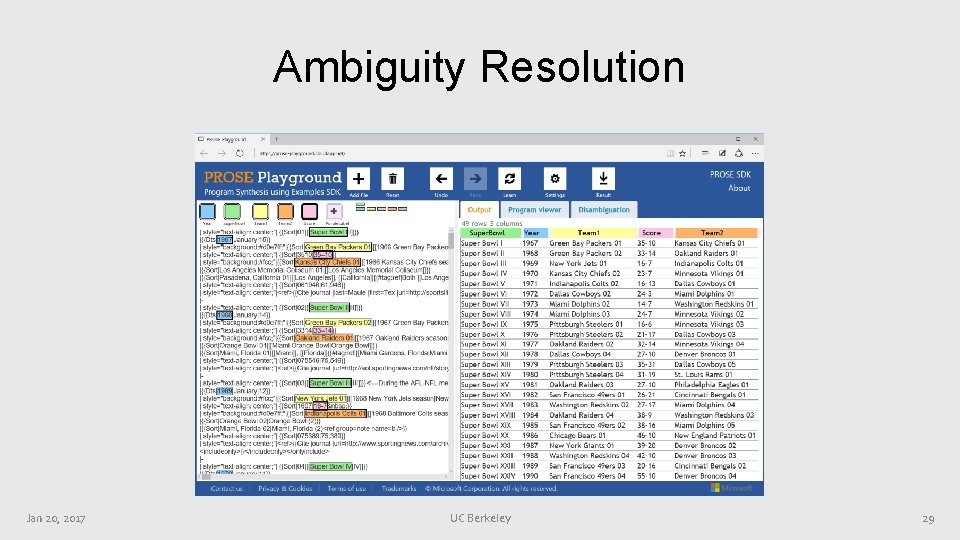The image size is (960, 540).
Task: Go back with the browser back arrow
Action: point(204,153)
